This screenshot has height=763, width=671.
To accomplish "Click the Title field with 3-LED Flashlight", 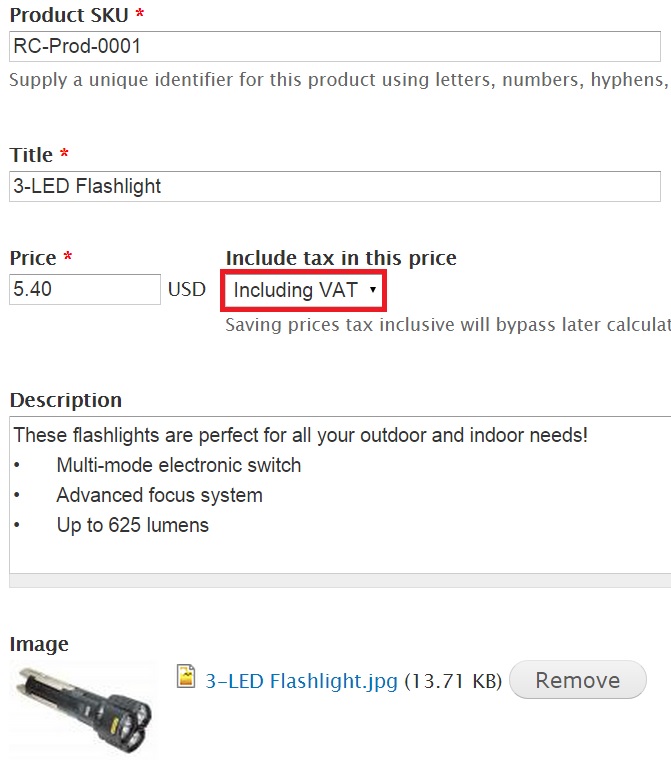I will [x=335, y=186].
